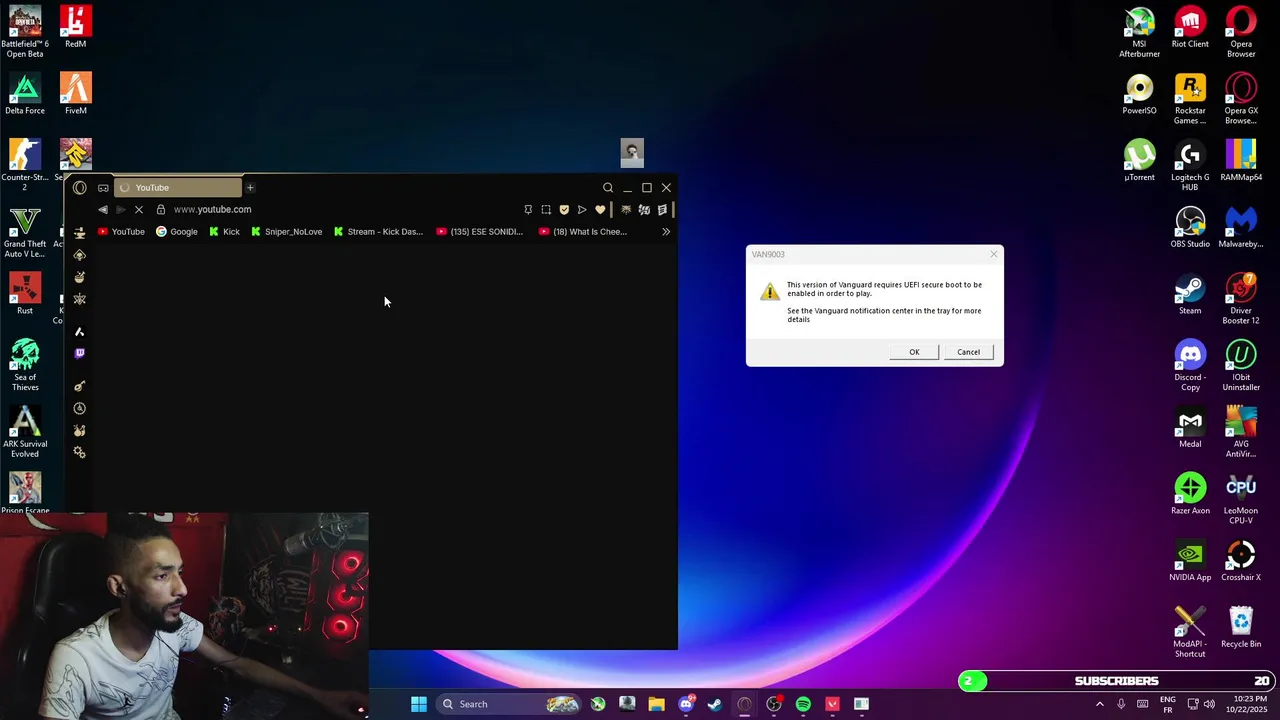
Task: Open the Crosshair X desktop icon
Action: 1241,561
